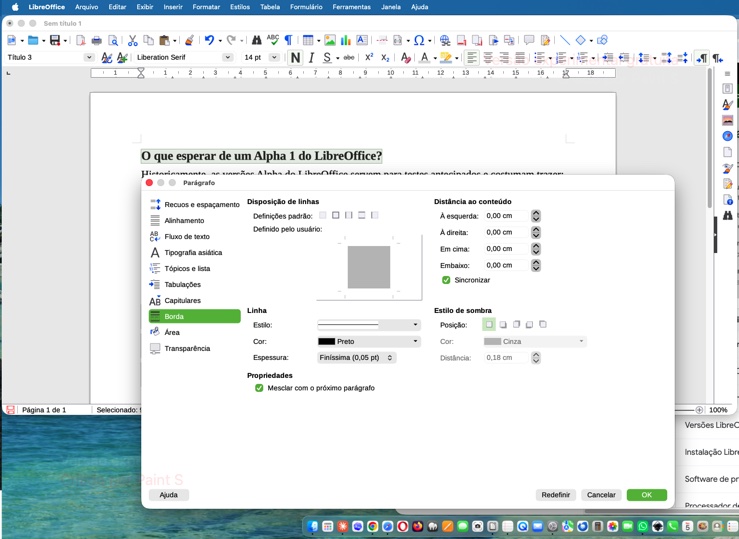Apply superscript X² formatting
The image size is (739, 539).
370,57
